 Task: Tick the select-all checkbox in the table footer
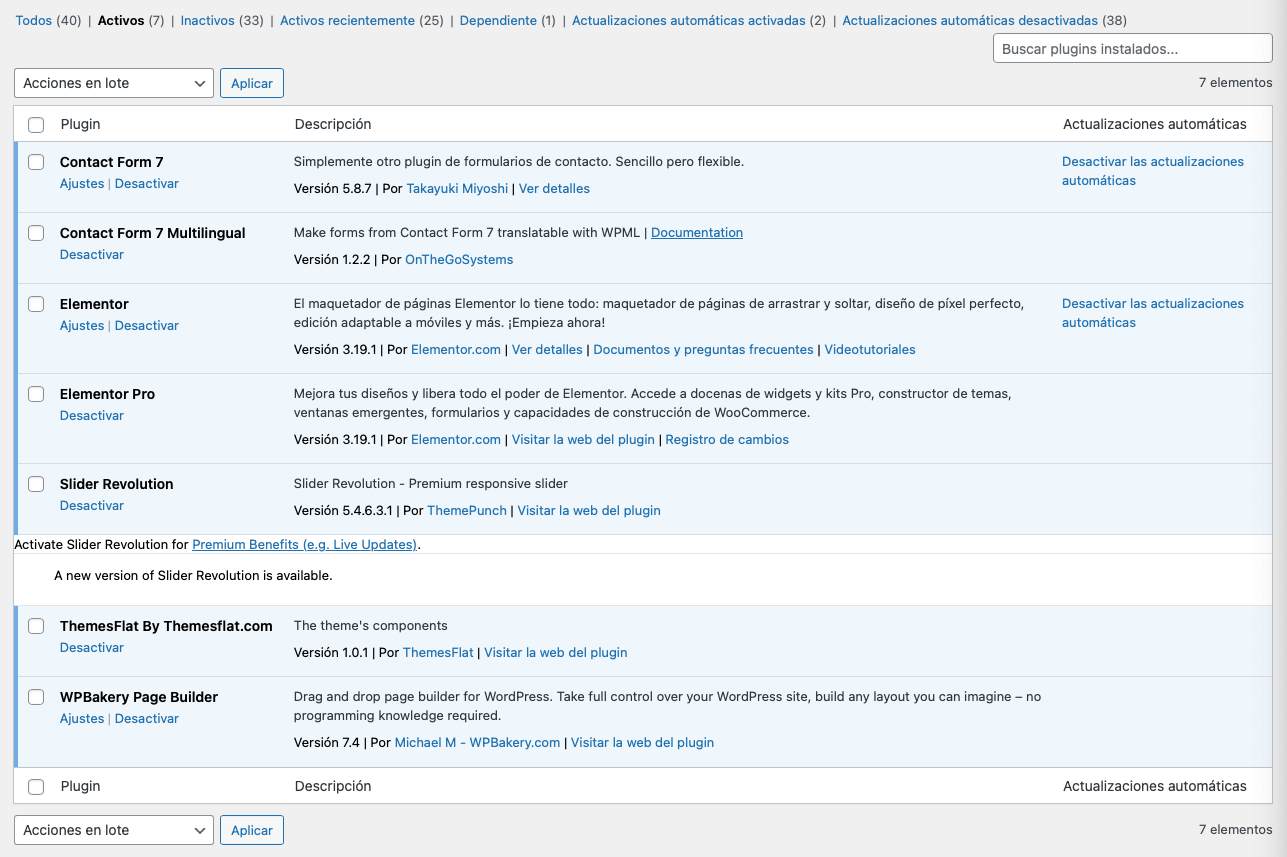[x=36, y=787]
